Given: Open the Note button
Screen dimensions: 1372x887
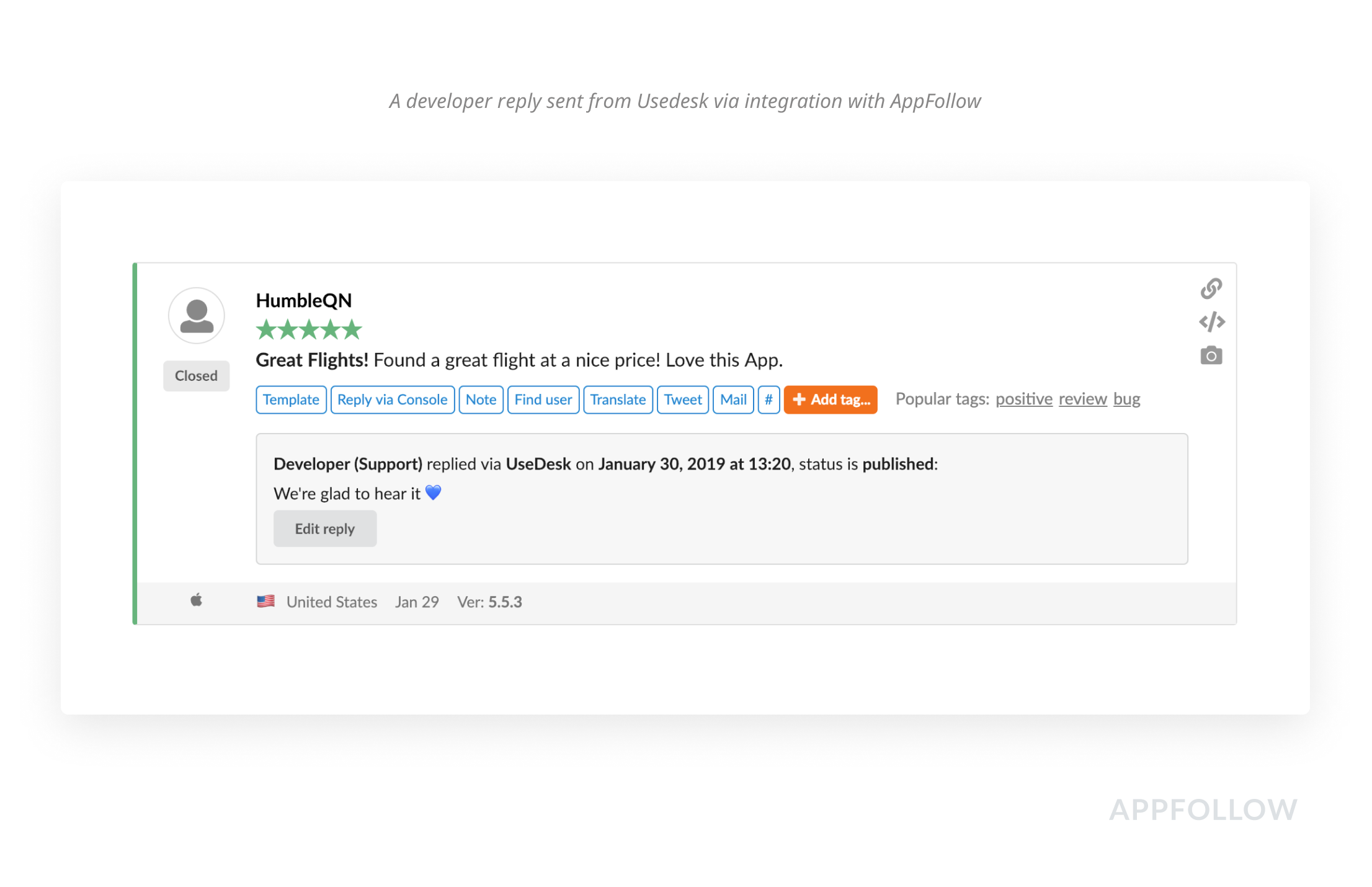Looking at the screenshot, I should (x=481, y=400).
